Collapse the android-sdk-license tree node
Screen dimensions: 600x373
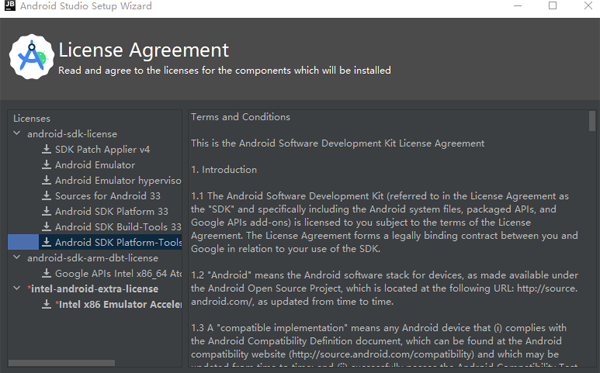[x=17, y=134]
